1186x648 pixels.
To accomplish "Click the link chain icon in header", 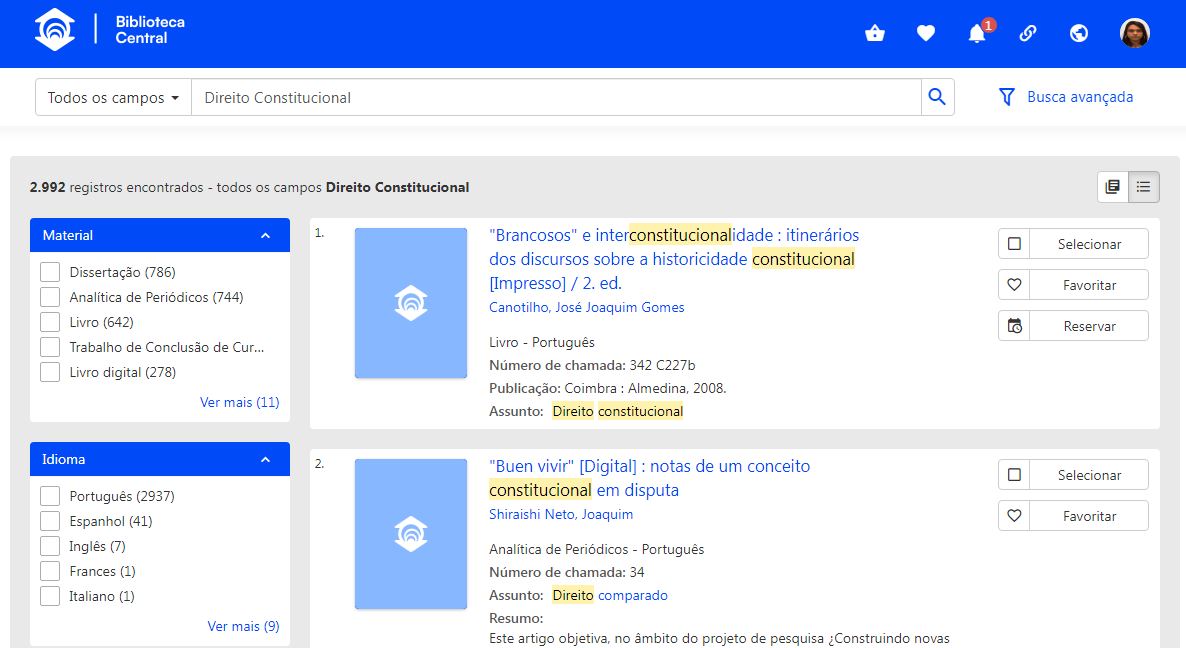I will point(1028,33).
